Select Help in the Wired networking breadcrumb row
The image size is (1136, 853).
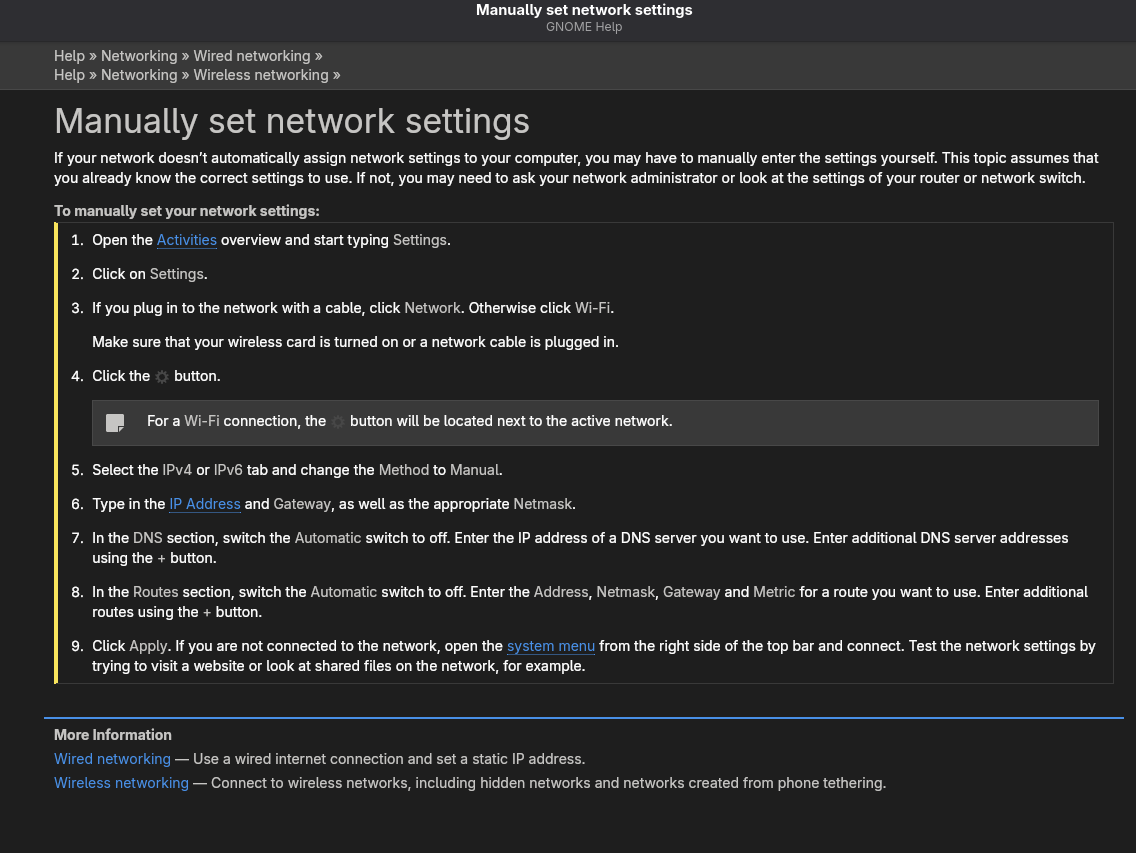(x=69, y=56)
